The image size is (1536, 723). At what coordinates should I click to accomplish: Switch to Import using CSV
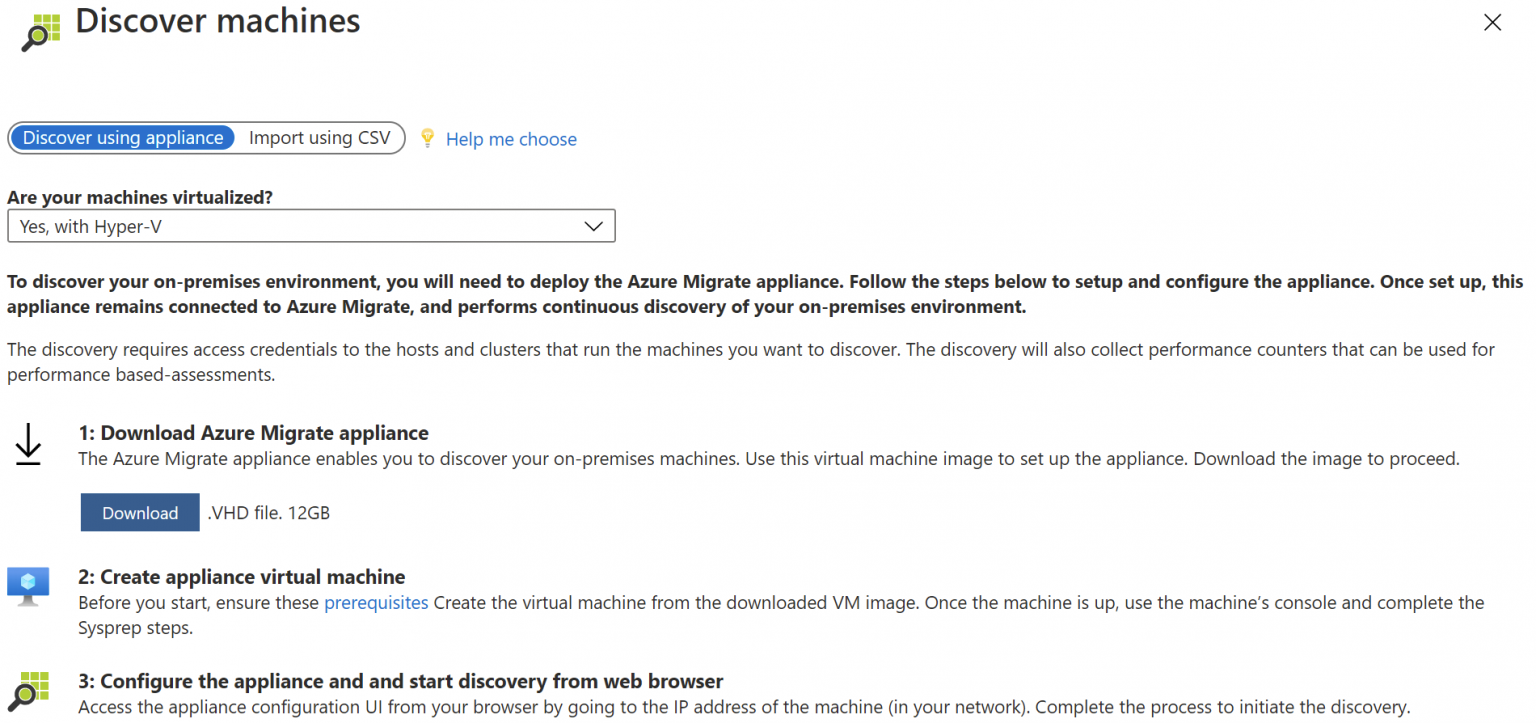[x=320, y=138]
